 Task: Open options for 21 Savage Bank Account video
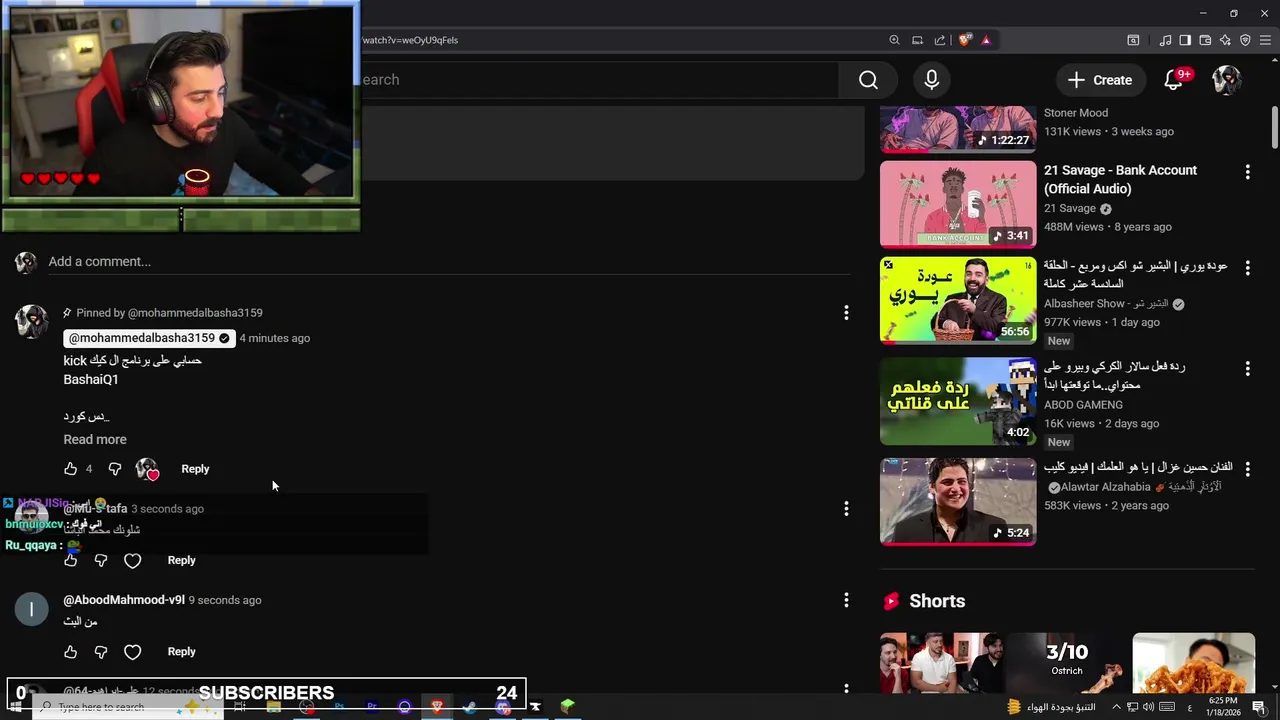[x=1247, y=172]
